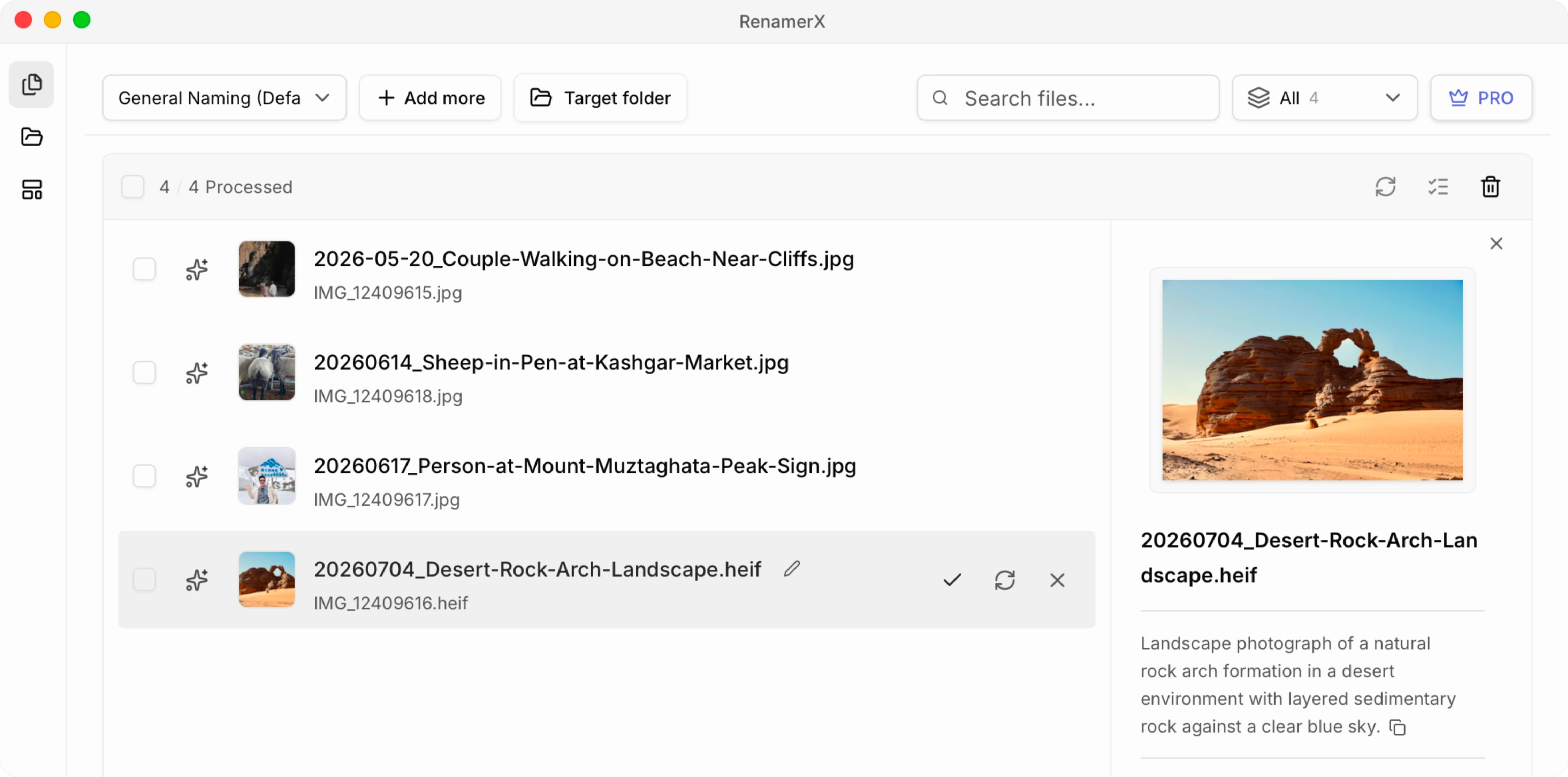Click the pencil edit icon for Desert-Rock-Arch filename
1568x777 pixels.
pos(791,569)
